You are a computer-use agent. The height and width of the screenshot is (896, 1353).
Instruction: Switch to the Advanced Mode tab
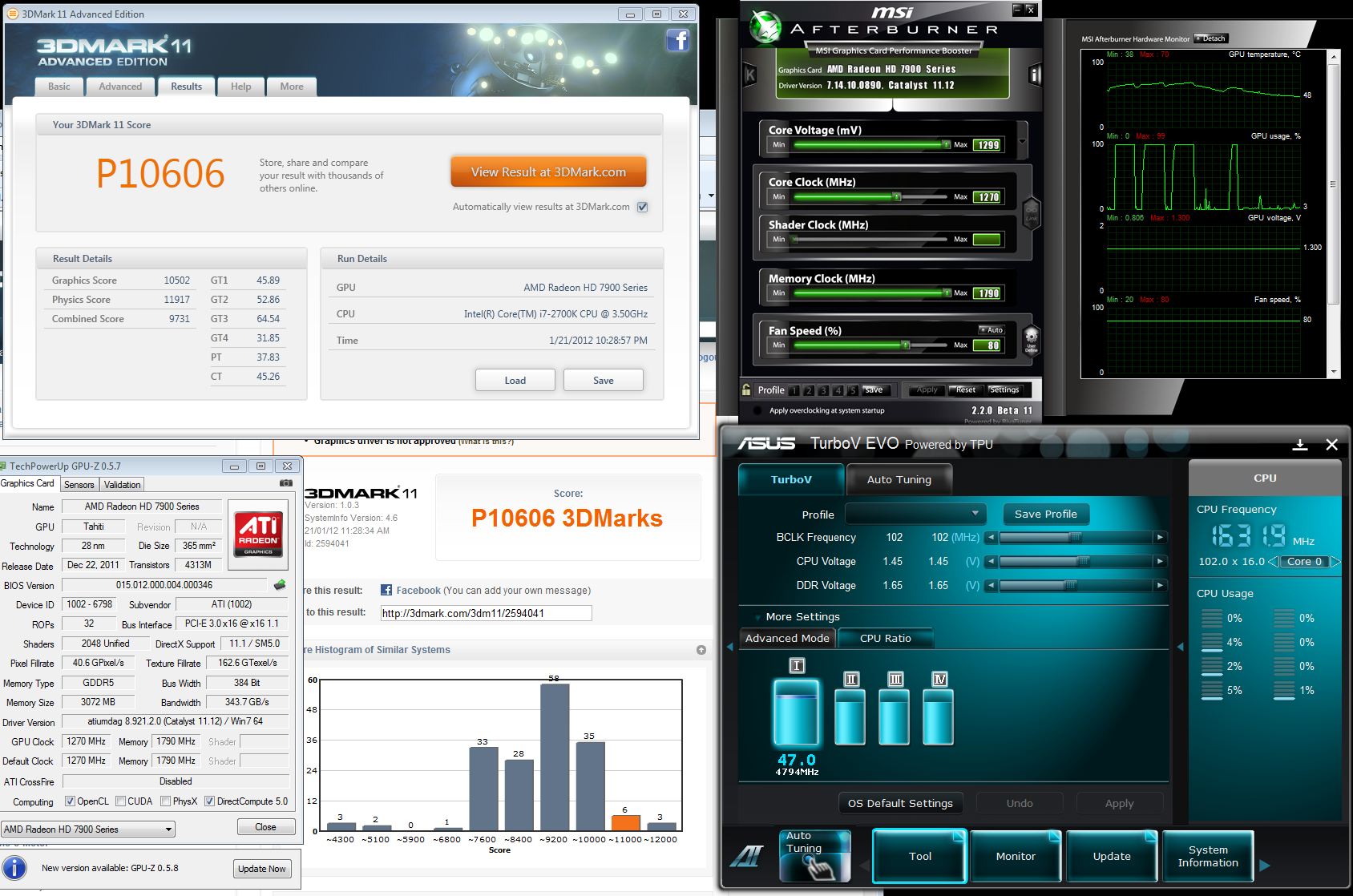(x=787, y=639)
